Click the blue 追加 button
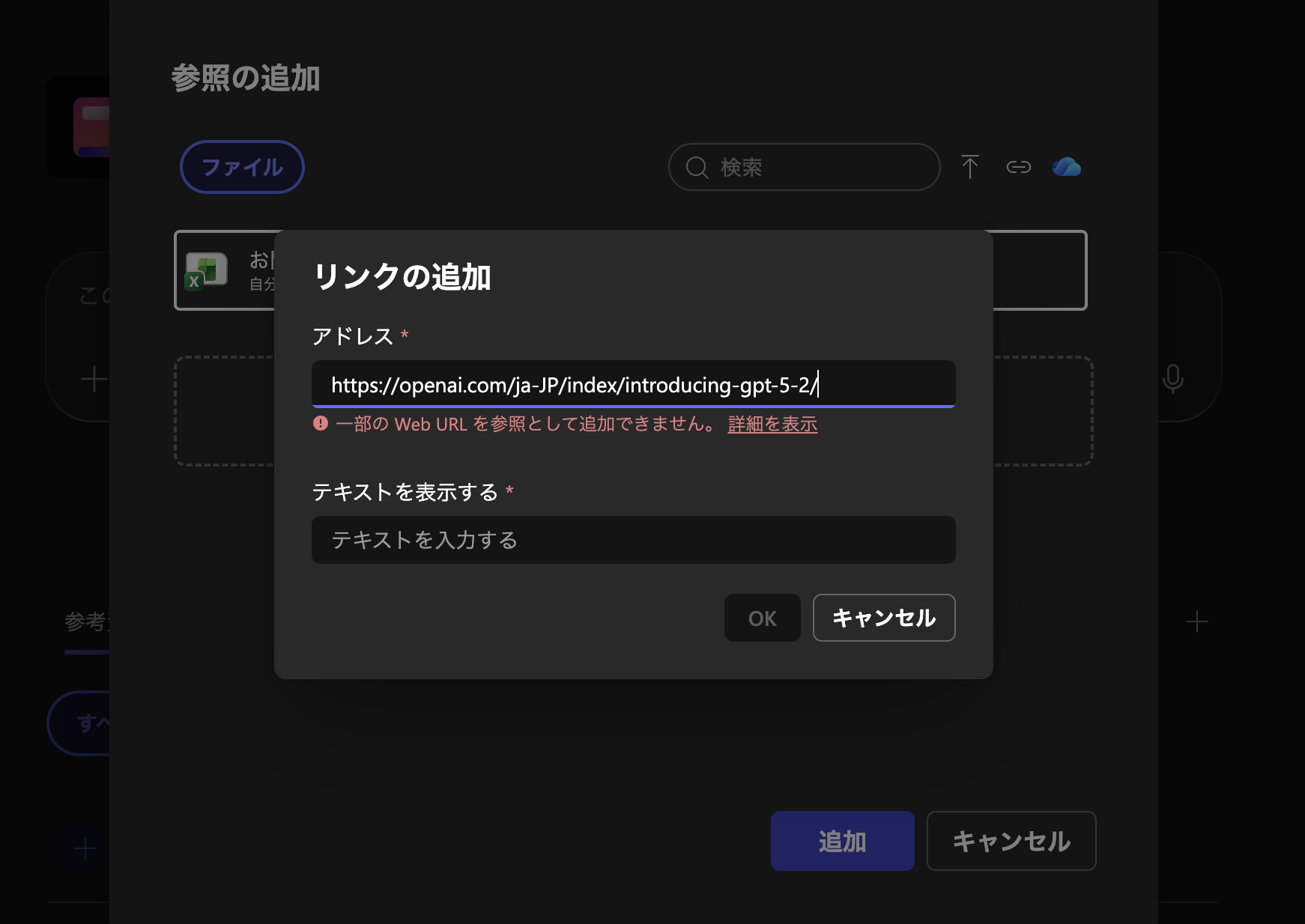The image size is (1305, 924). click(x=843, y=841)
